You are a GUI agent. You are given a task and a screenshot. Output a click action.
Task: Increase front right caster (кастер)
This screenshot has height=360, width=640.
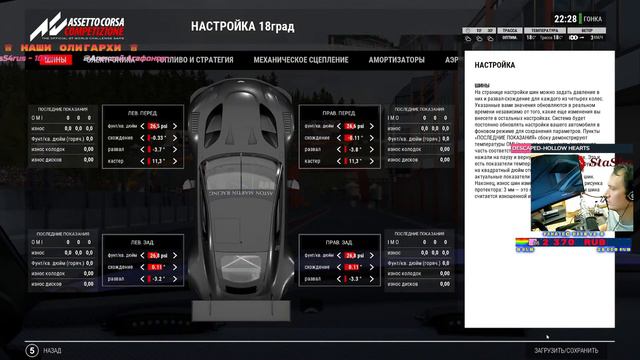[371, 161]
